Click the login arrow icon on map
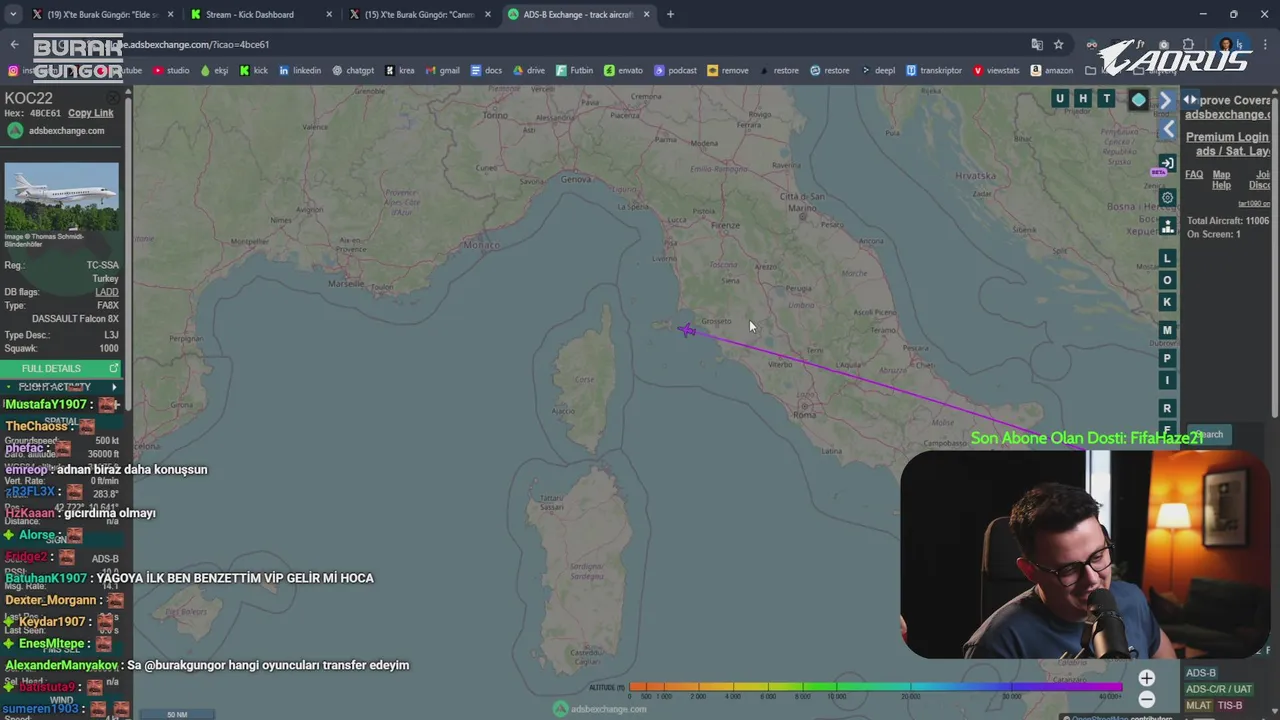Viewport: 1280px width, 720px height. (1167, 163)
